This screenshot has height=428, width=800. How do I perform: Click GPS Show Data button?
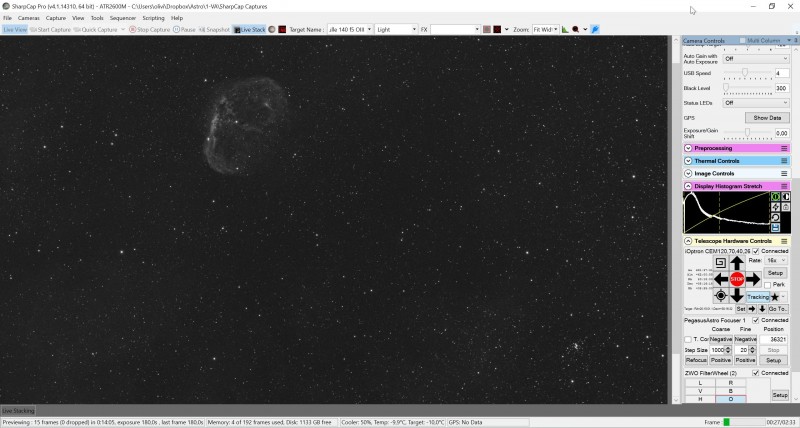point(767,118)
